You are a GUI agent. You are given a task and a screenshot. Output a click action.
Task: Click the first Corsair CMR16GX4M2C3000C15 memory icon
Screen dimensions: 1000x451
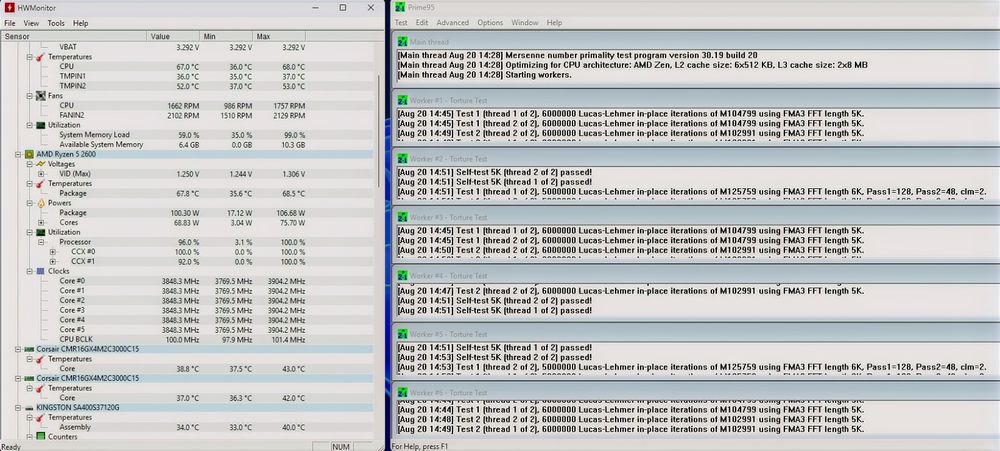pos(29,350)
